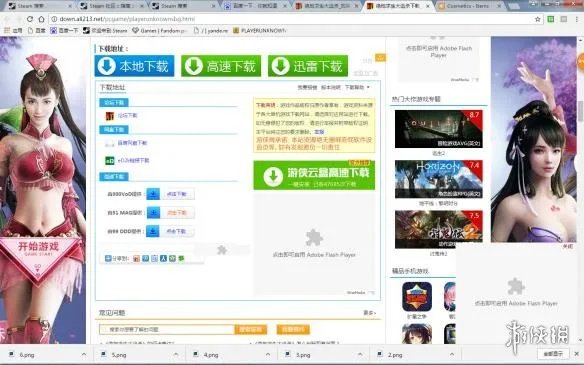Click the FAQ search input field
This screenshot has width=584, height=365.
pyautogui.click(x=167, y=330)
